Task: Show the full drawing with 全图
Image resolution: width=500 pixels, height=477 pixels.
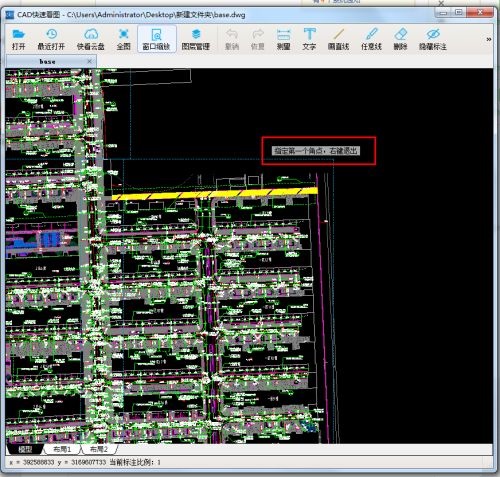Action: coord(123,39)
